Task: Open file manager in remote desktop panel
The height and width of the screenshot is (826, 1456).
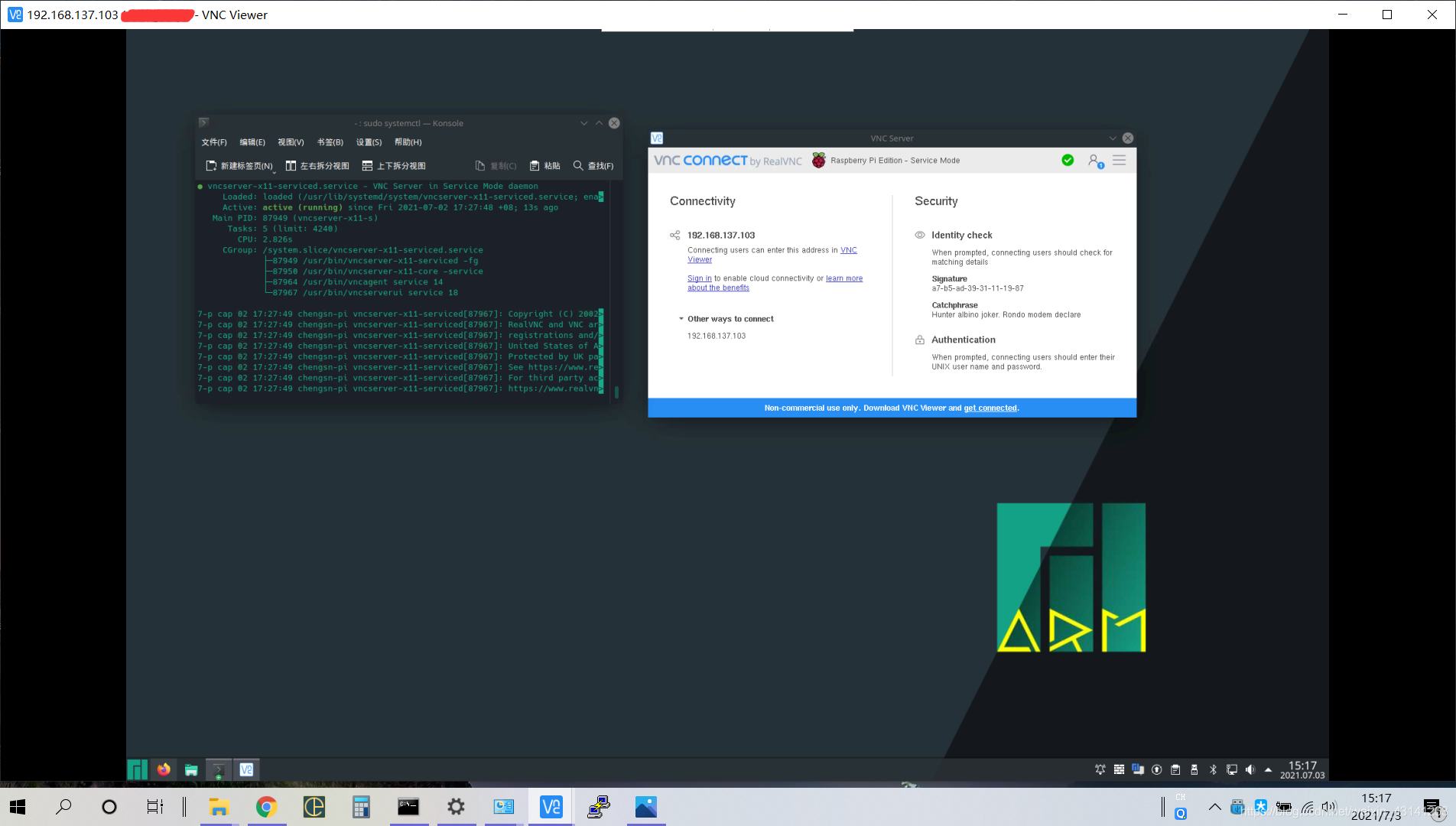Action: tap(191, 769)
